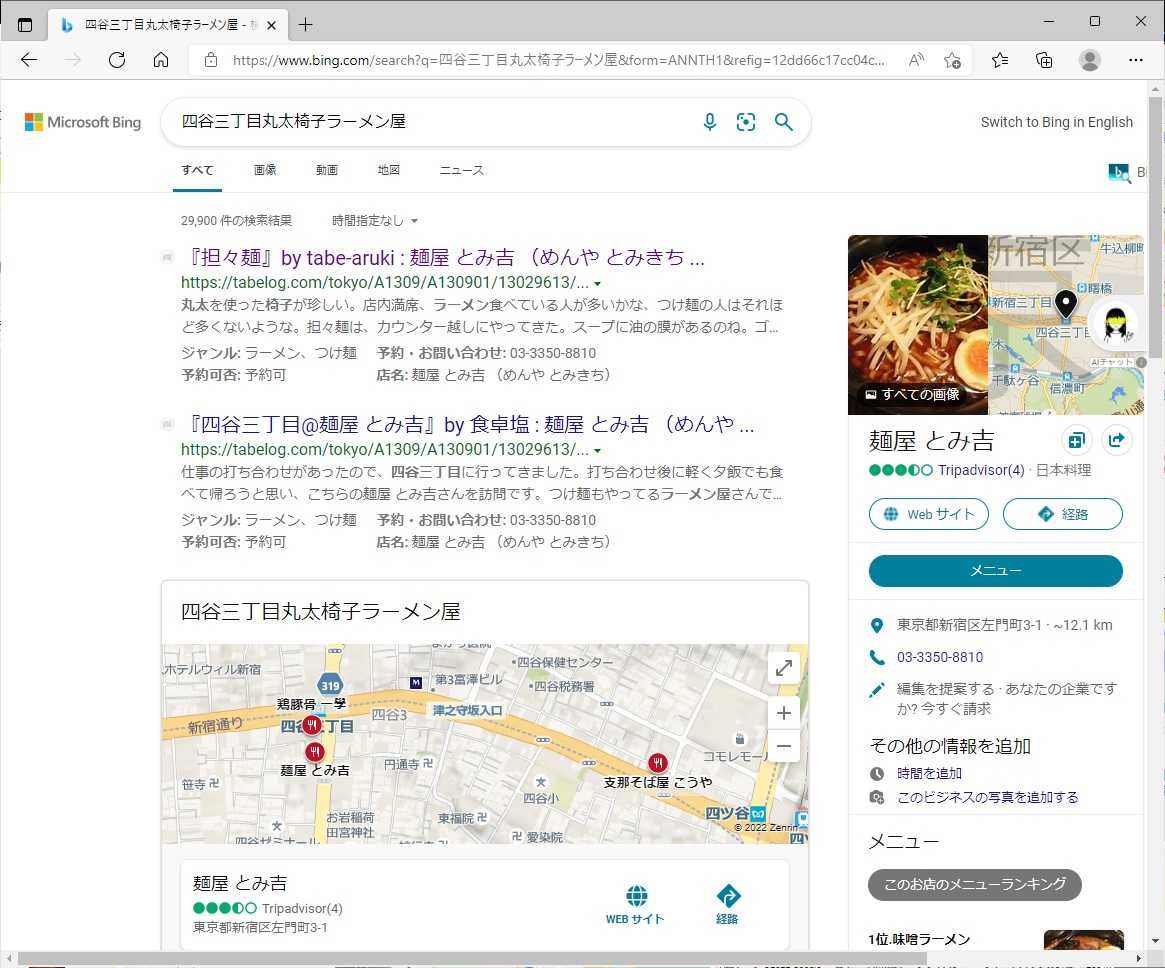This screenshot has height=968, width=1165.
Task: Click the microphone voice search icon
Action: [709, 122]
